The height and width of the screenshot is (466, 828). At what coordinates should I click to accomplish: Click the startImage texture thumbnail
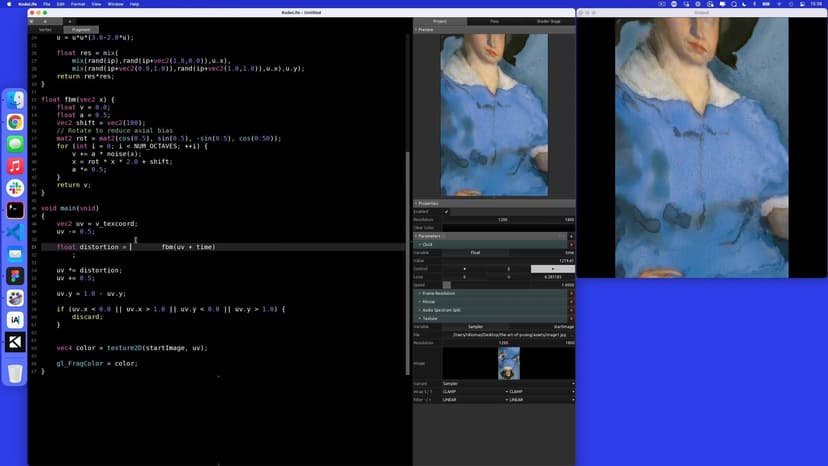click(x=508, y=362)
